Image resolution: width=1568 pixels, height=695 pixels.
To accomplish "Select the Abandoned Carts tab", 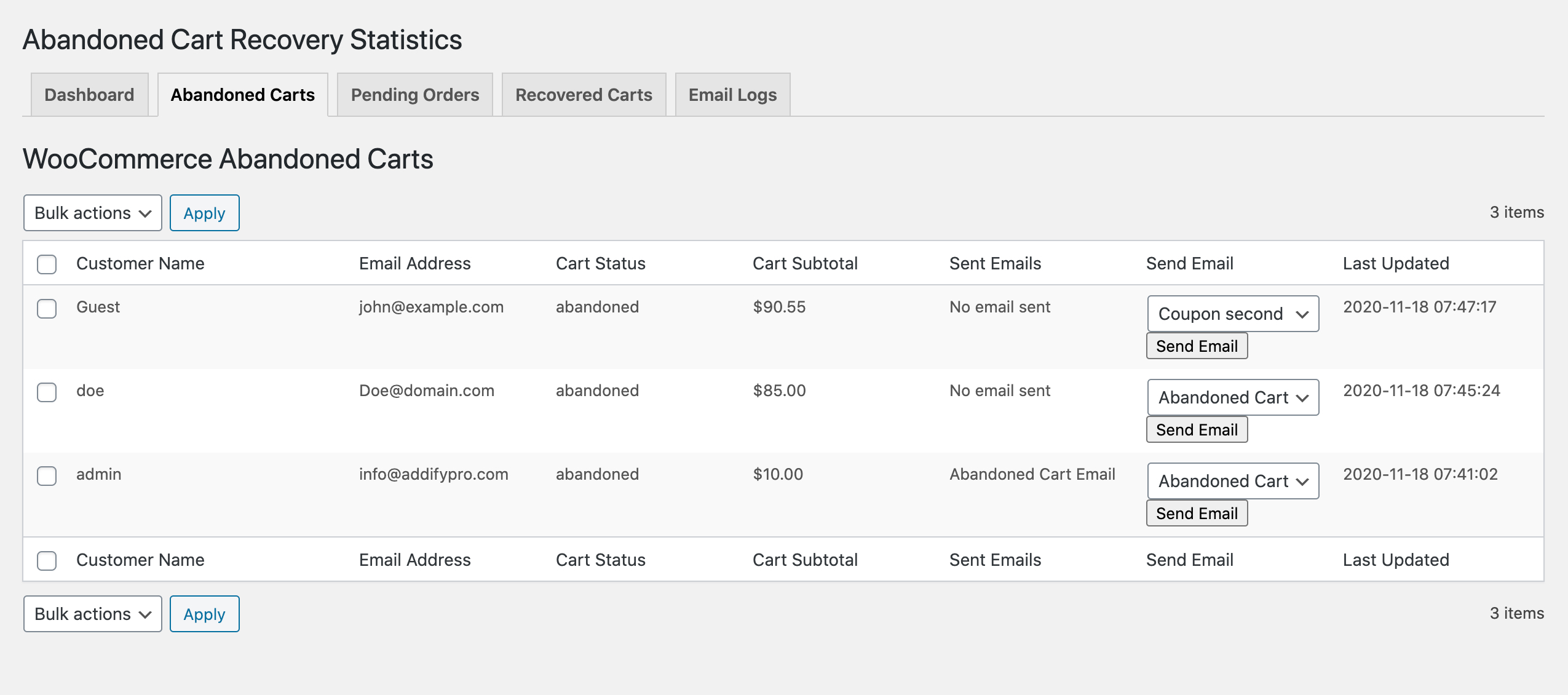I will [242, 95].
